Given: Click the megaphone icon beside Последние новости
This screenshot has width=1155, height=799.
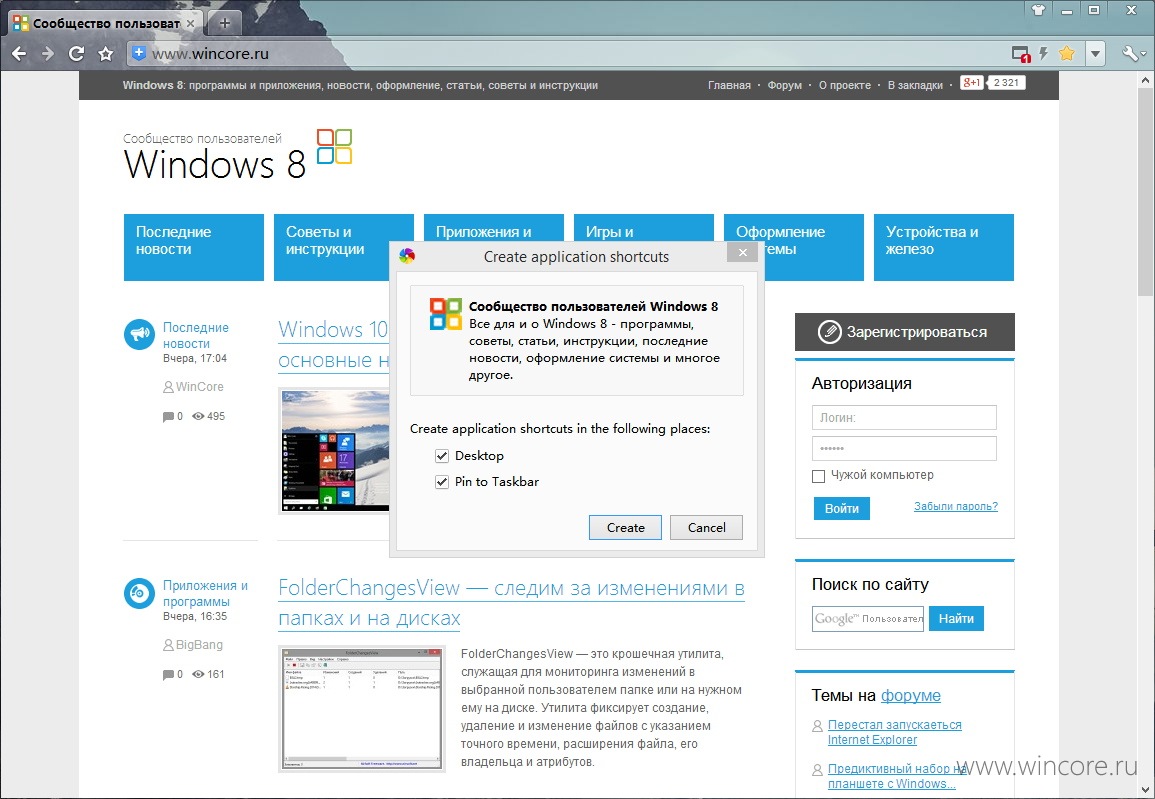Looking at the screenshot, I should (138, 334).
